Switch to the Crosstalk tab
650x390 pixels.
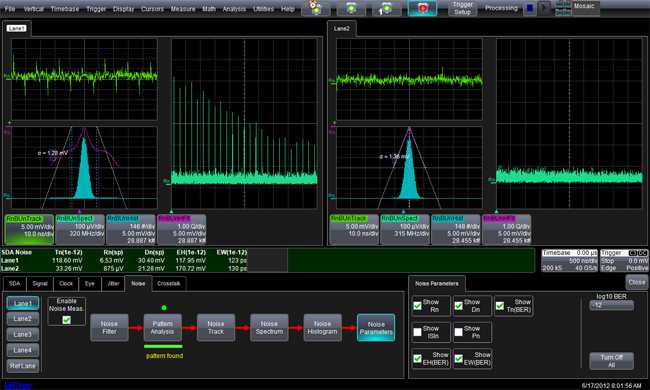[169, 284]
